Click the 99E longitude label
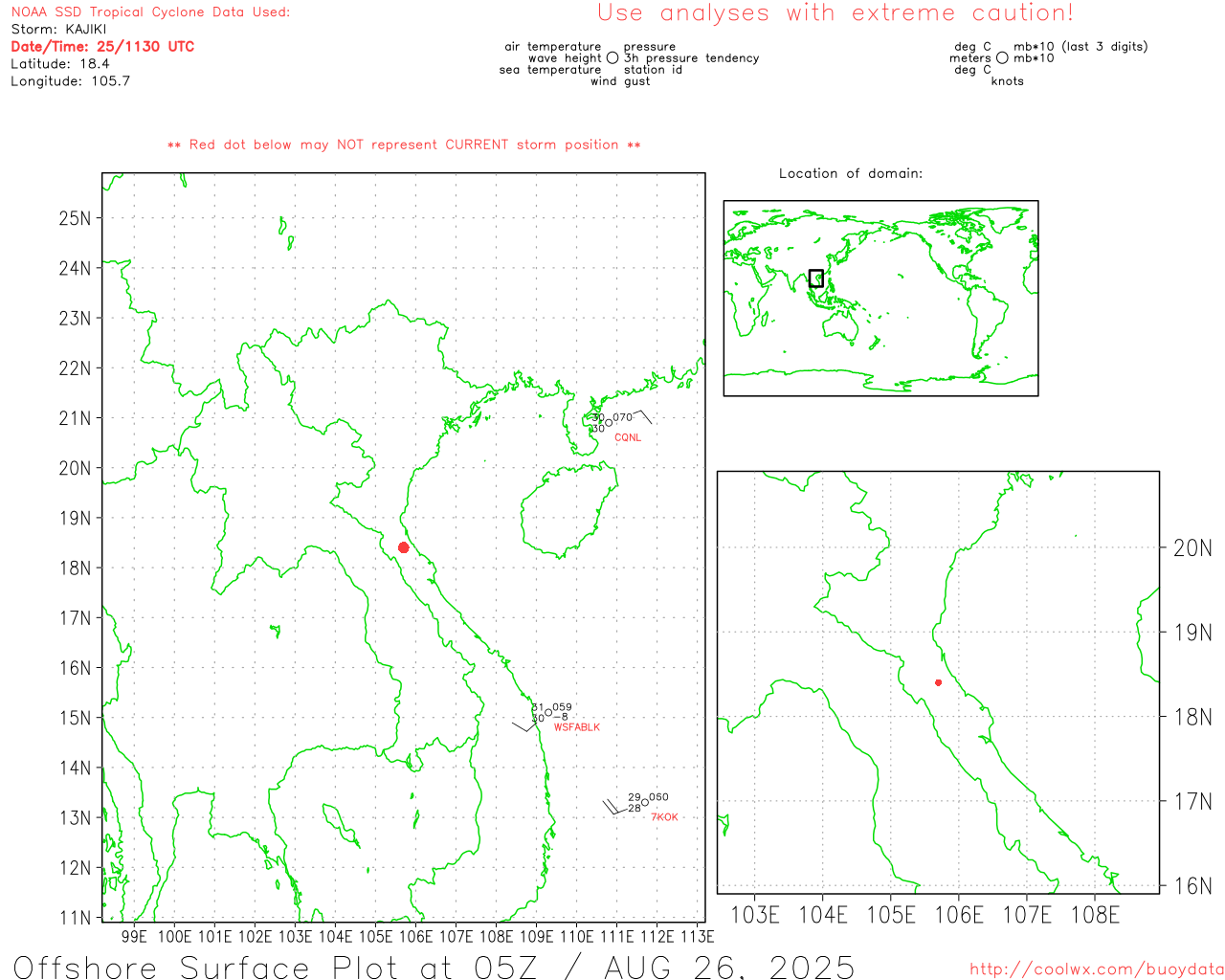Viewport: 1225px width, 980px height. 135,937
